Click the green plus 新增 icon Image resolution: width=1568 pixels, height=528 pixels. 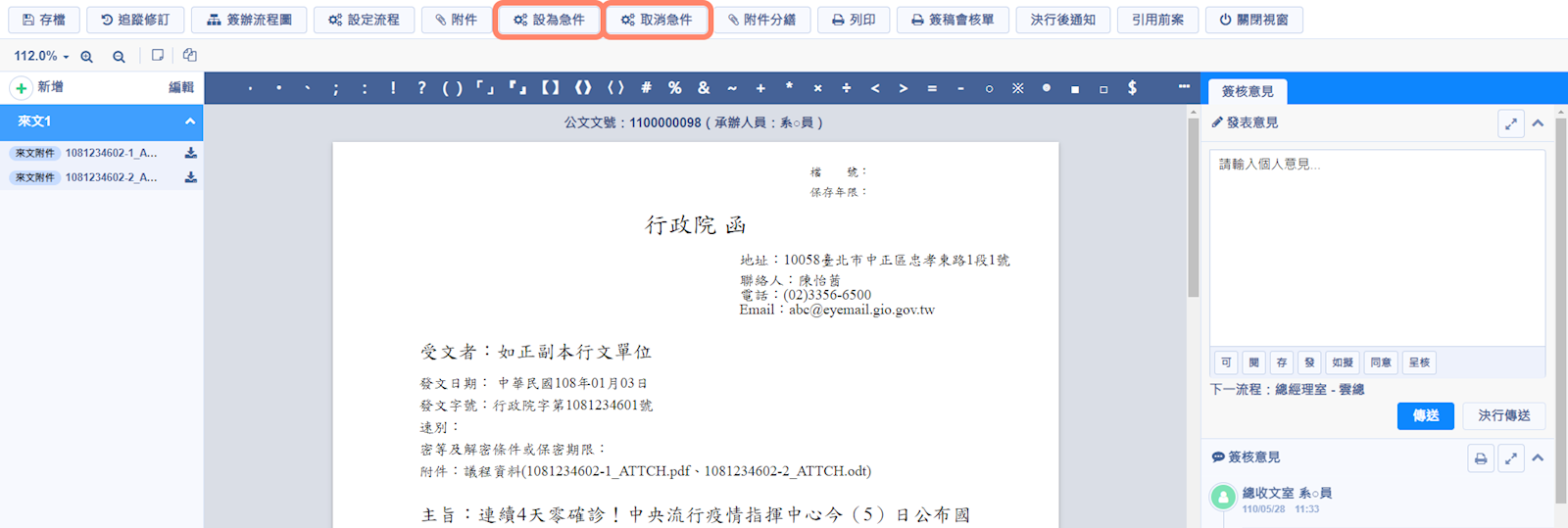21,88
